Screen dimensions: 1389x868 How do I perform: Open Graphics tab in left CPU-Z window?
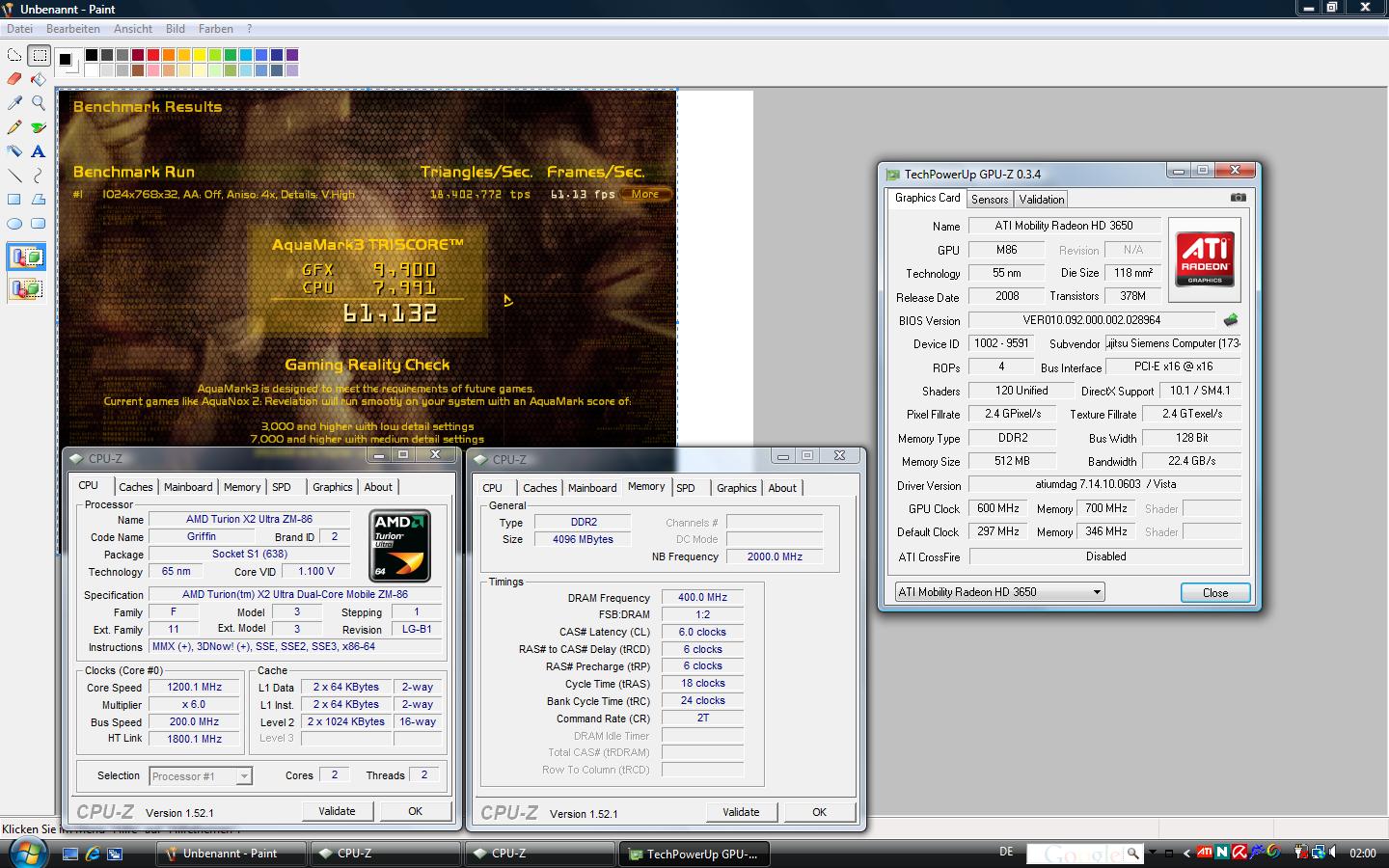point(333,487)
